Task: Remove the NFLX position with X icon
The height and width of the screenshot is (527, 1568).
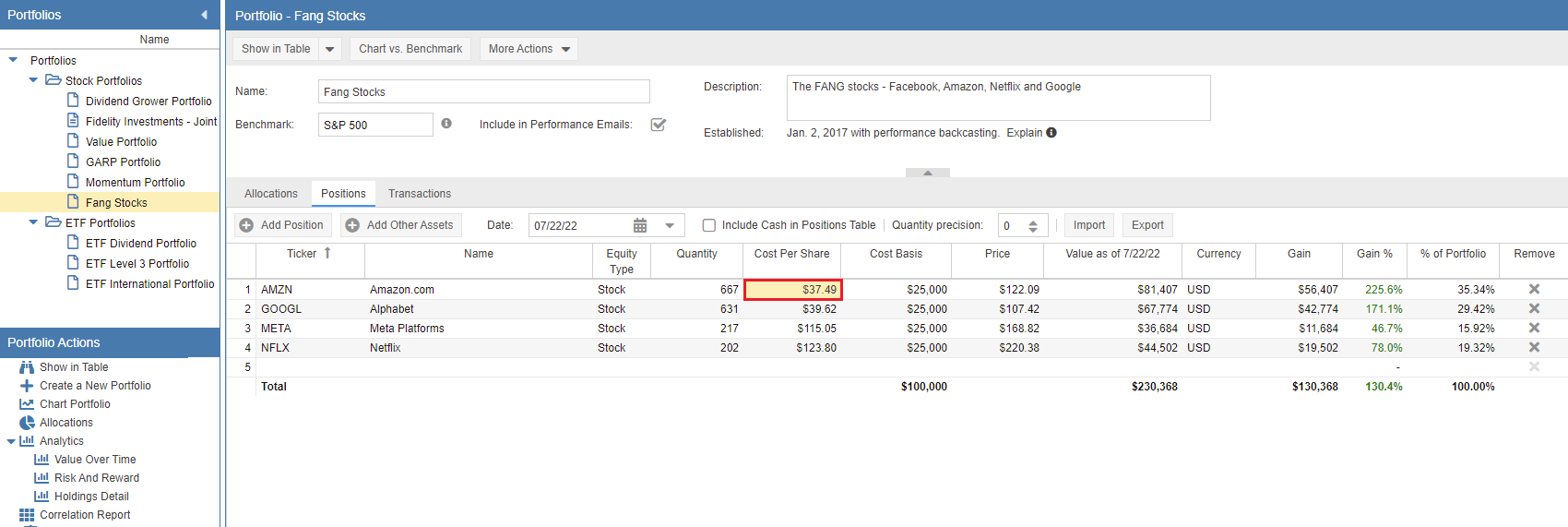Action: click(x=1534, y=347)
